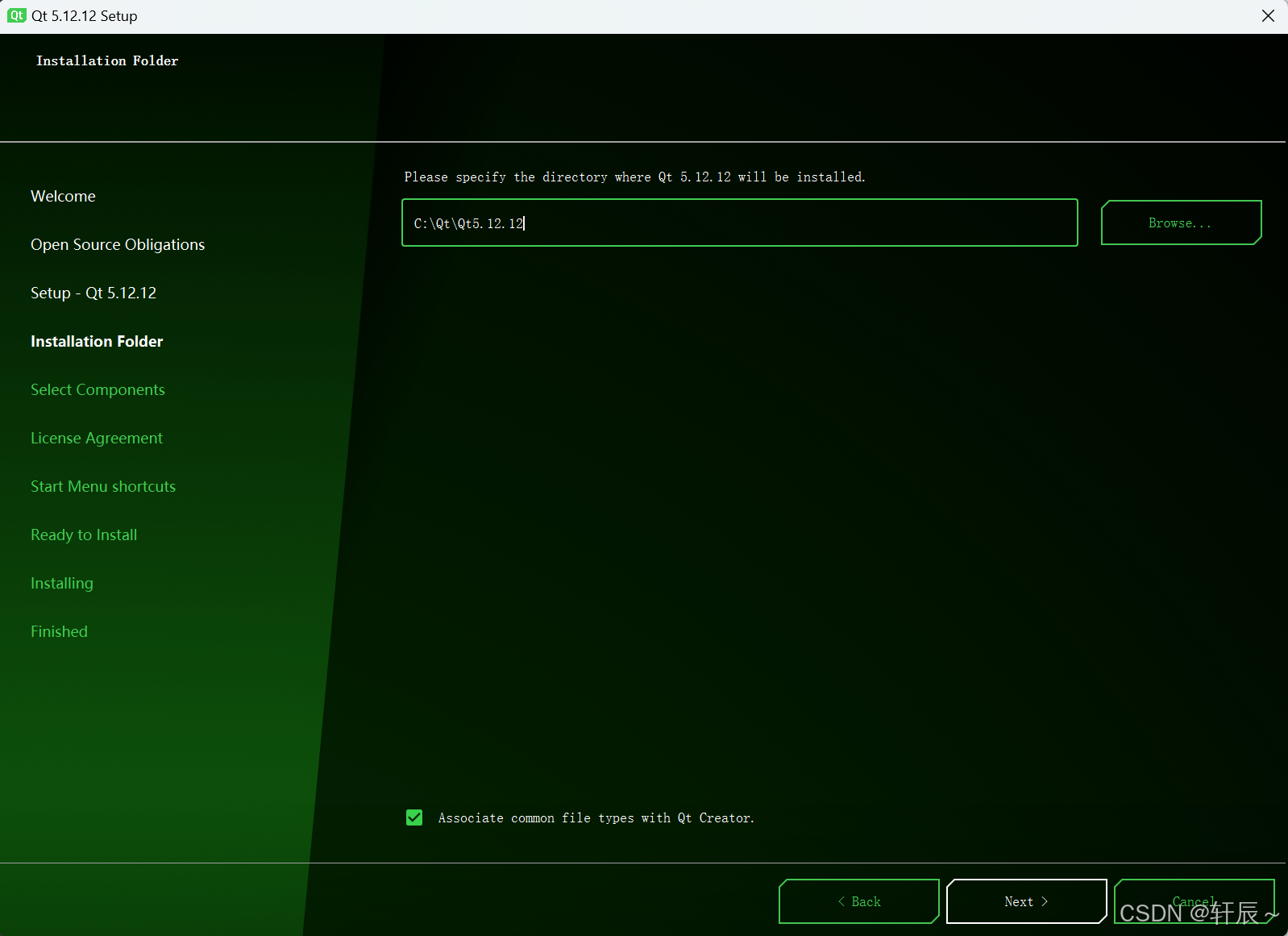Cancel the Qt installation
This screenshot has height=936, width=1288.
(1194, 901)
